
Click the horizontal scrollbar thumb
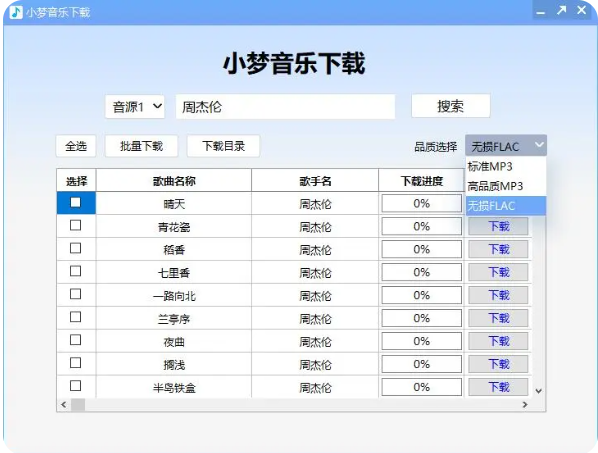pyautogui.click(x=78, y=405)
